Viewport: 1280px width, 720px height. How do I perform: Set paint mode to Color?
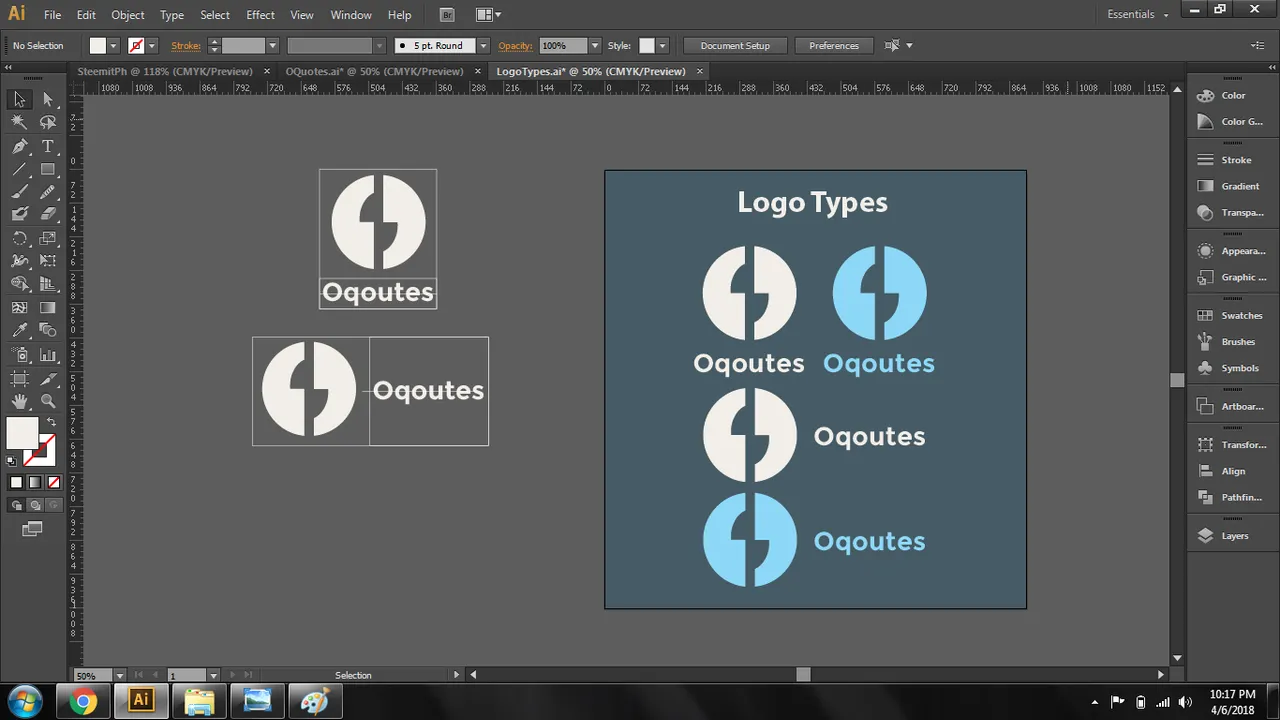coord(16,482)
